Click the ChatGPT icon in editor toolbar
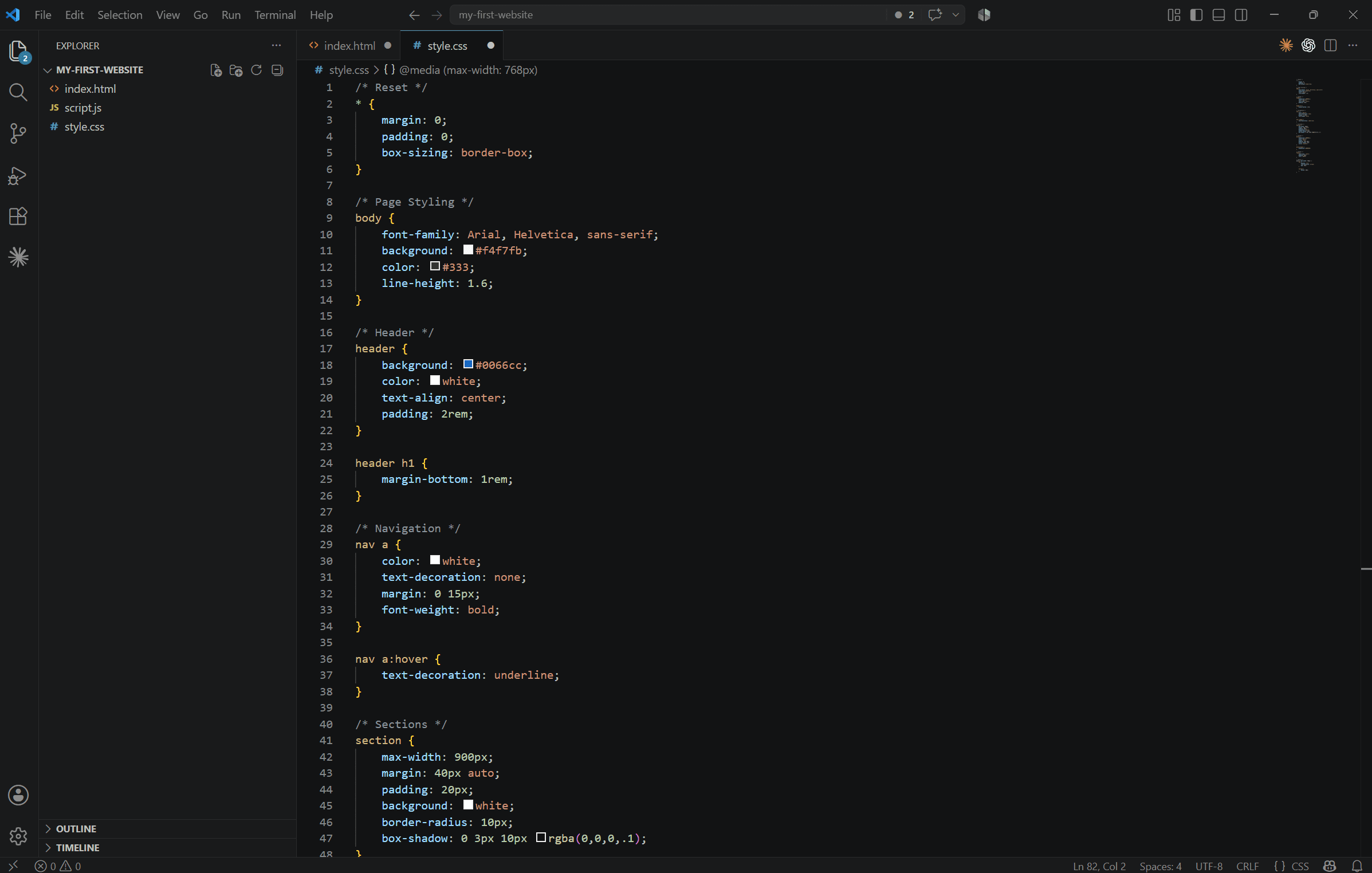The image size is (1372, 873). pyautogui.click(x=1308, y=45)
